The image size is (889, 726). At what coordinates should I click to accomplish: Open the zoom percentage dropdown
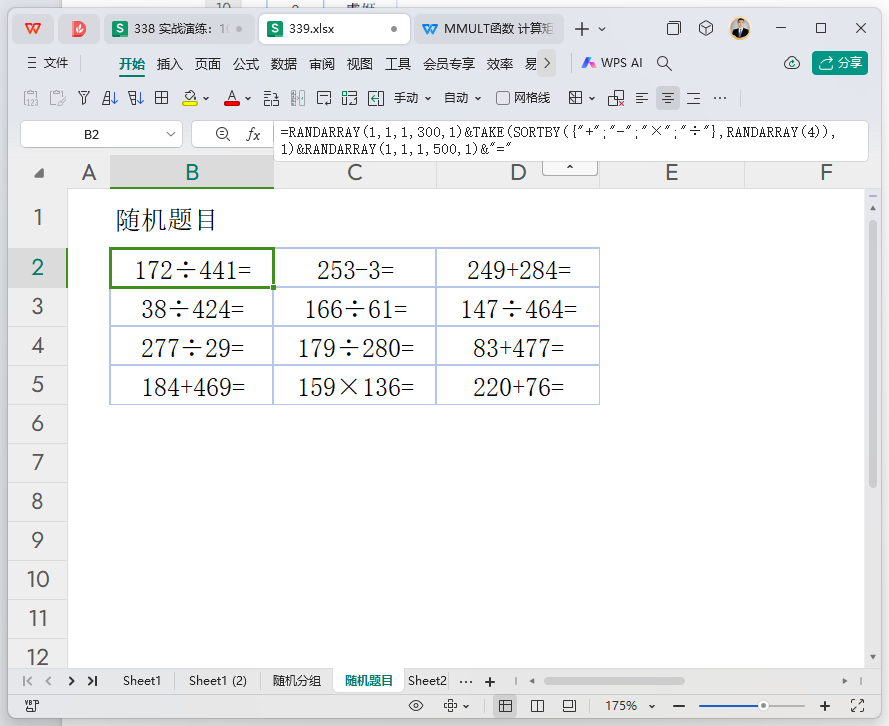point(652,706)
